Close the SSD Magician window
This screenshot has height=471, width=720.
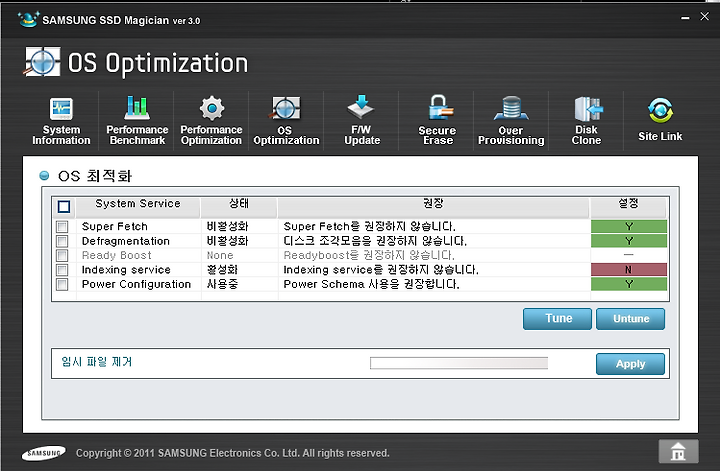pos(704,17)
